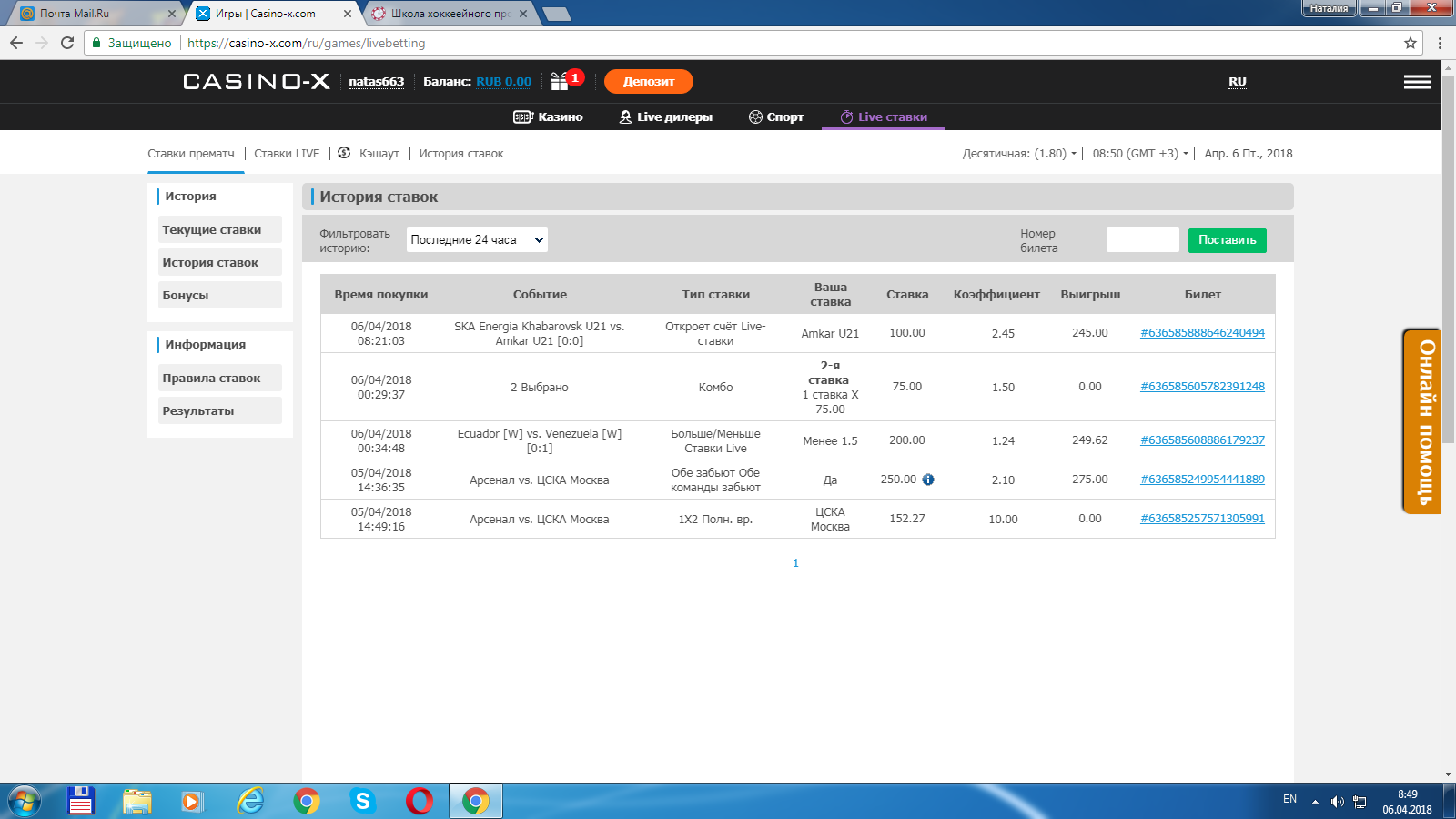
Task: Click the volume speaker tray icon
Action: pyautogui.click(x=1337, y=802)
